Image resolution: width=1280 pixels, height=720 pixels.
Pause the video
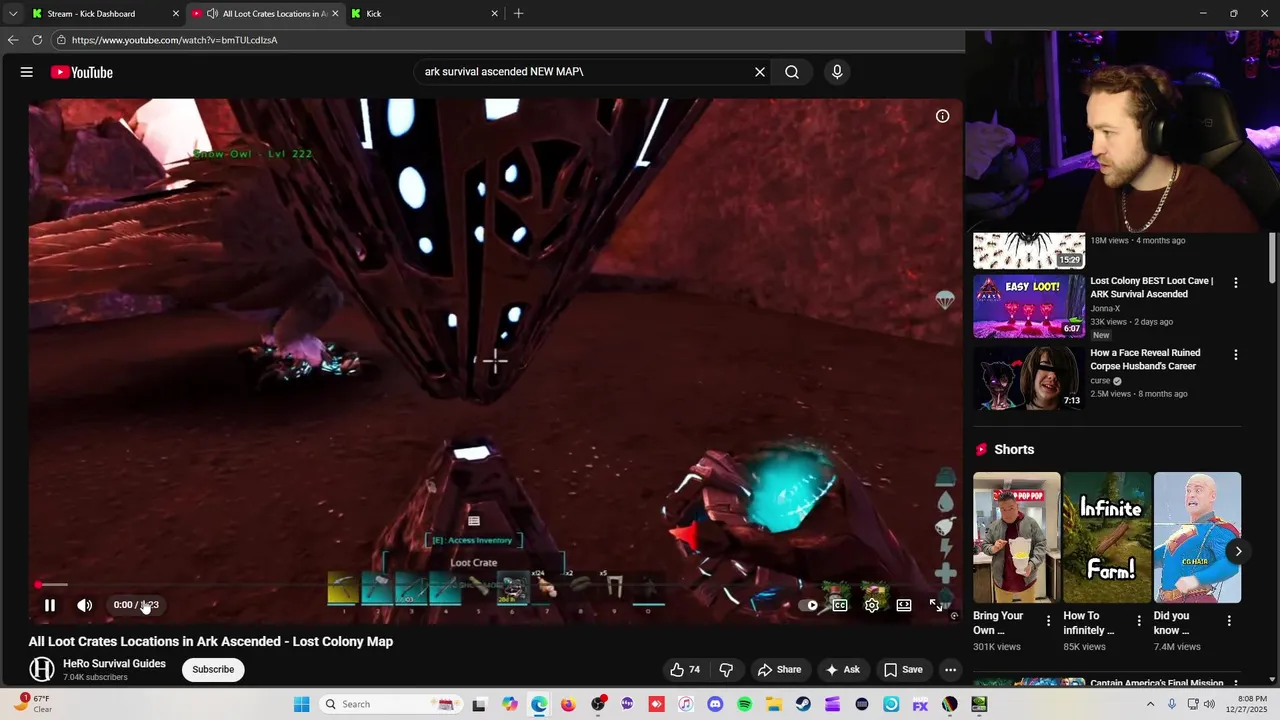50,605
